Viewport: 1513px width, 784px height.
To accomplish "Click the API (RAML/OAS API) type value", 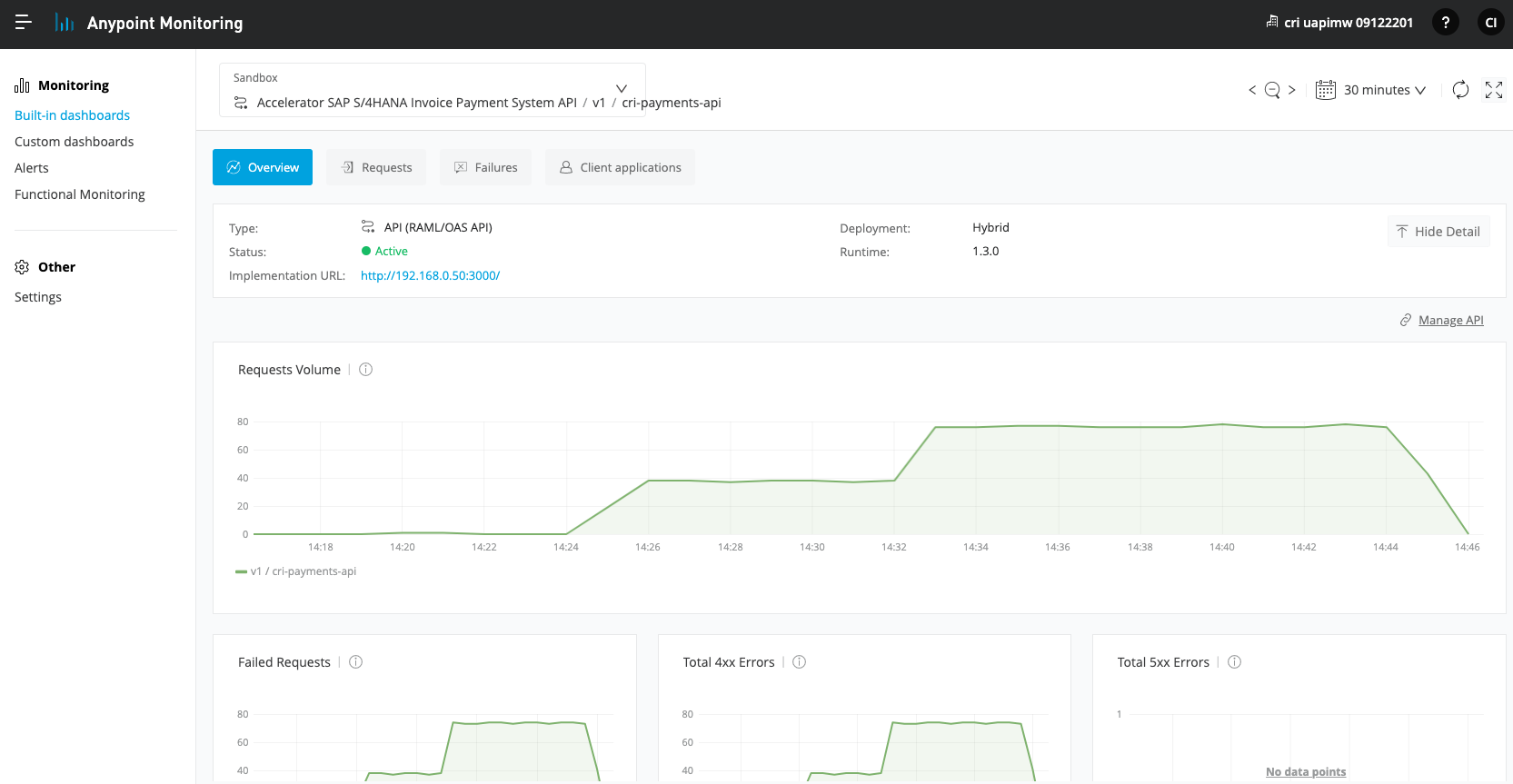I will point(438,227).
